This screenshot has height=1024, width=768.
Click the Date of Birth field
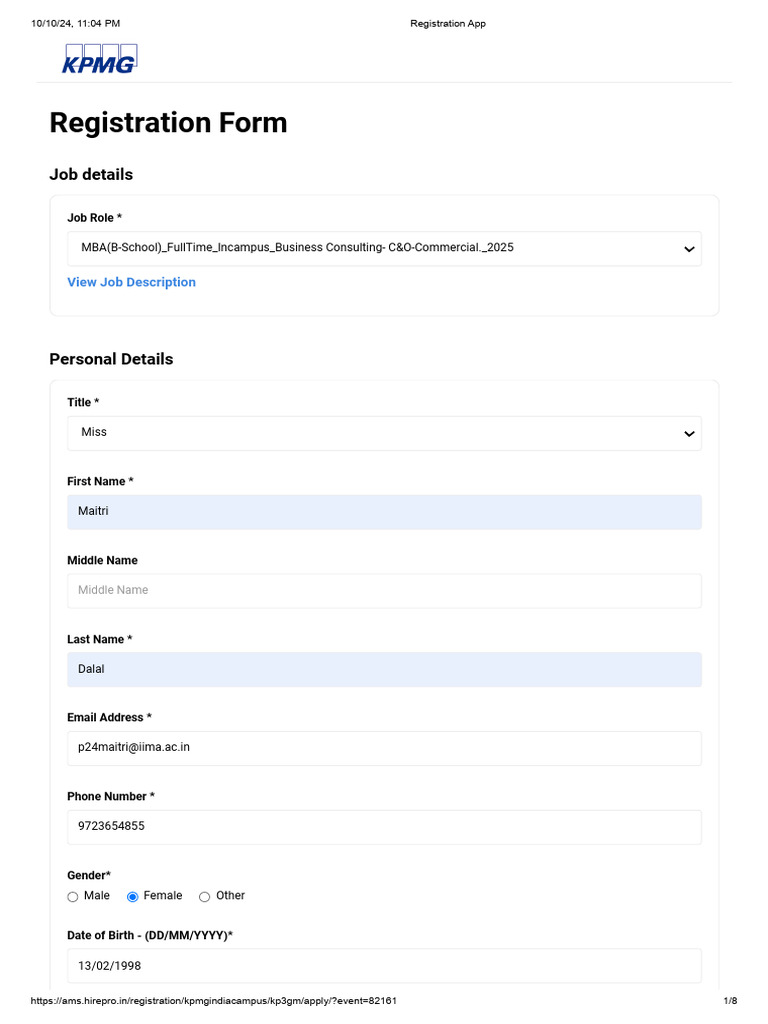click(384, 966)
